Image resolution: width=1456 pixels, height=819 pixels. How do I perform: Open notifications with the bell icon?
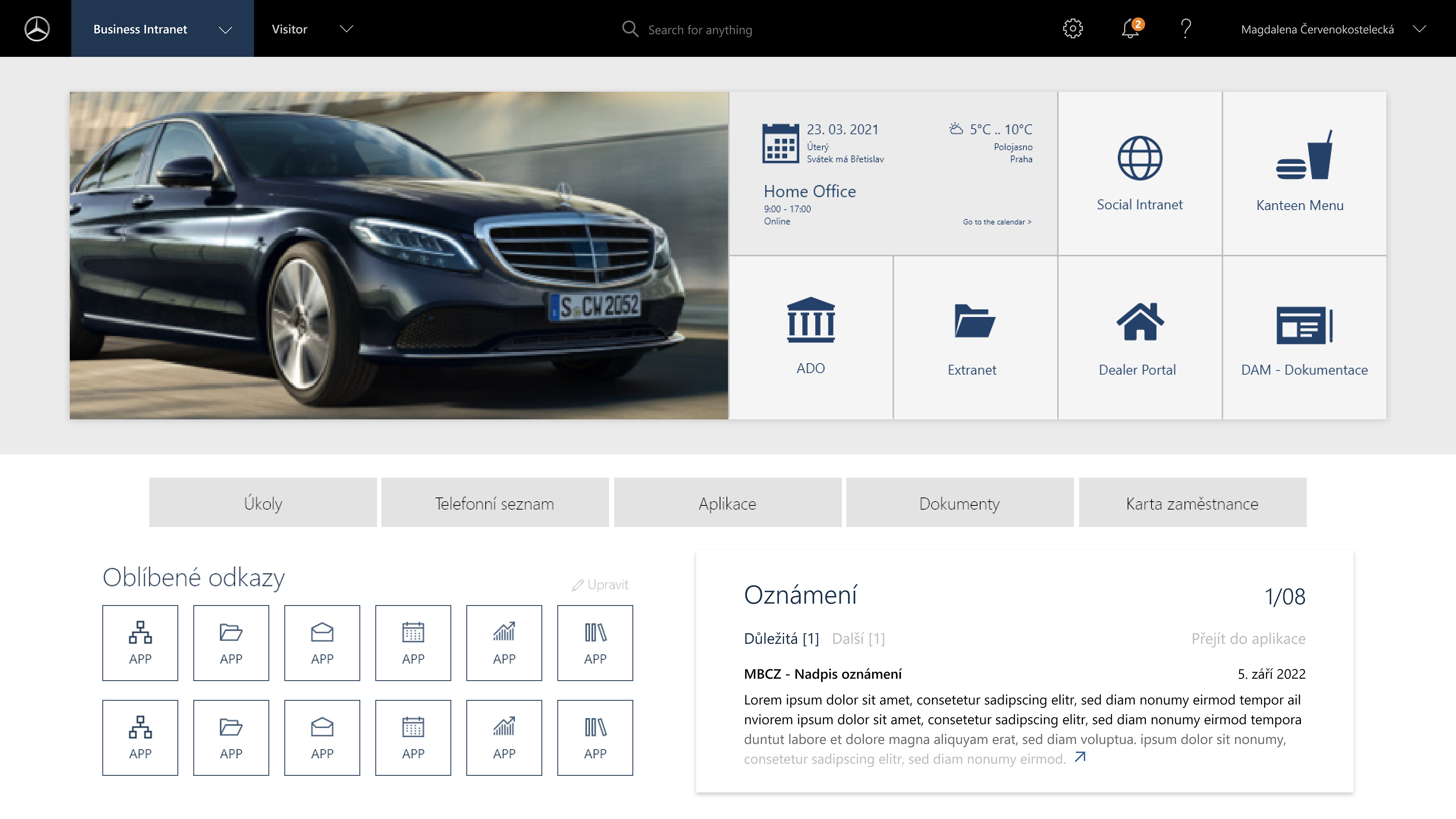[1130, 28]
